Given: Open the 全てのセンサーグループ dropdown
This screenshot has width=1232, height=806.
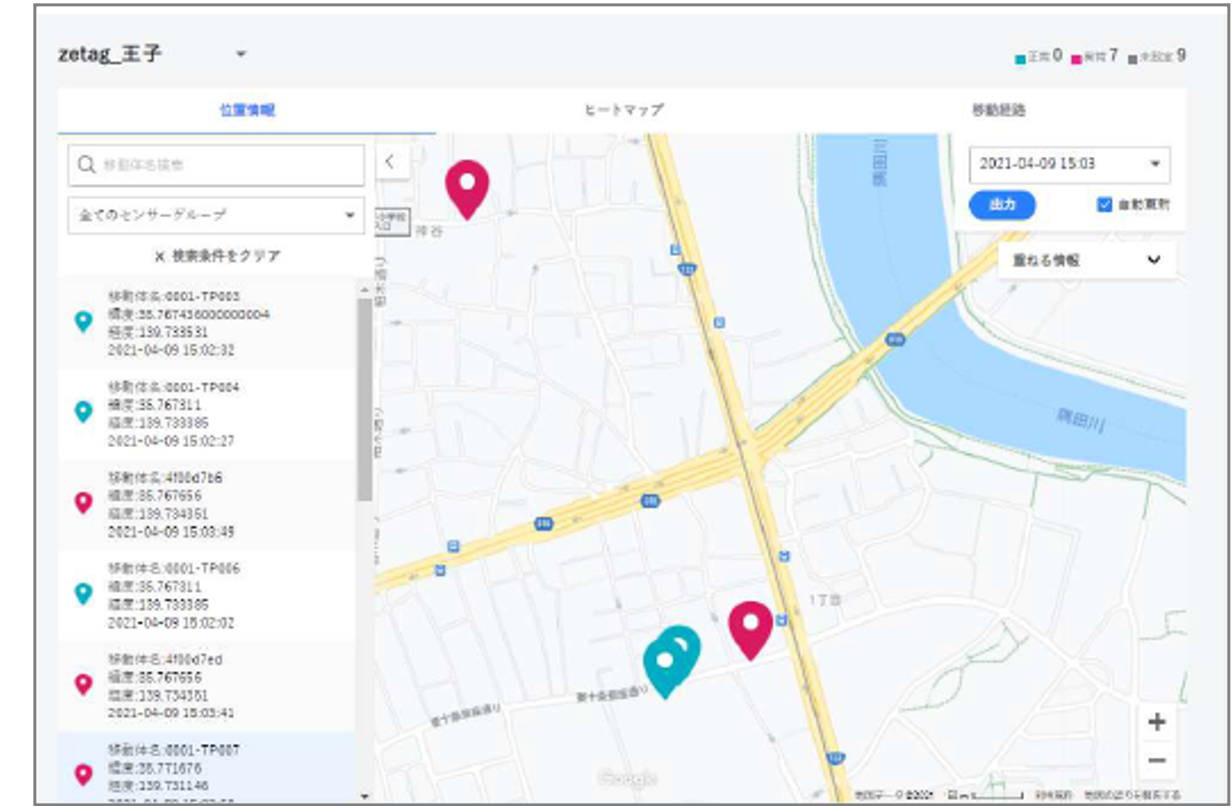Looking at the screenshot, I should coord(215,214).
